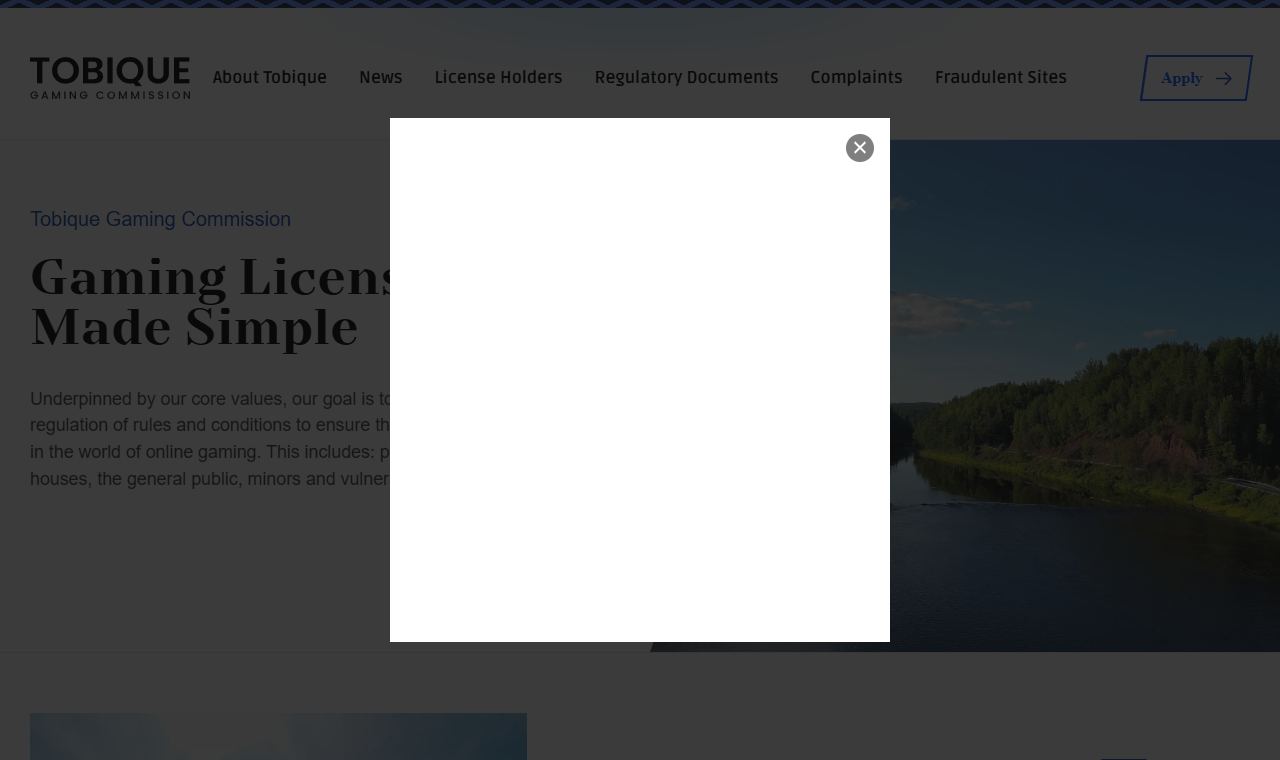Click the image thumbnail below the hero section
The width and height of the screenshot is (1280, 760).
coord(278,736)
